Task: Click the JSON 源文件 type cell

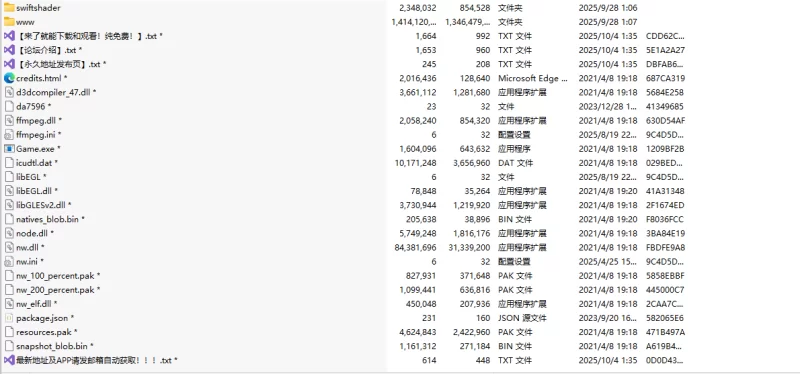Action: (x=522, y=318)
